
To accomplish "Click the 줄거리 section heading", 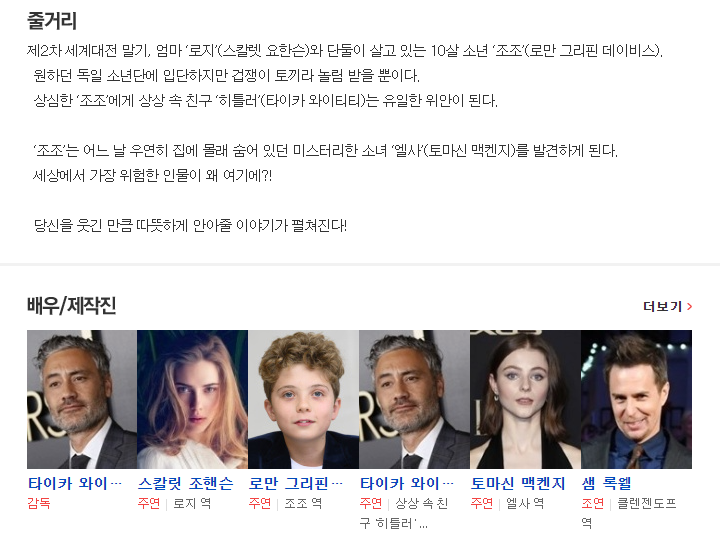I will 52,21.
